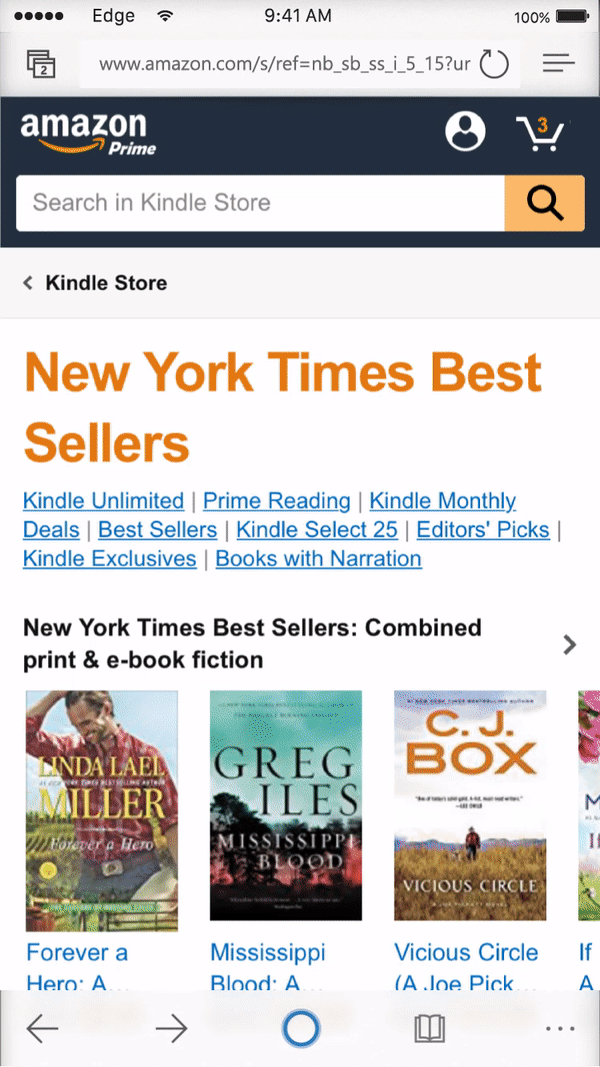Screen dimensions: 600x1067
Task: Navigate to Books with Narration
Action: 319,559
